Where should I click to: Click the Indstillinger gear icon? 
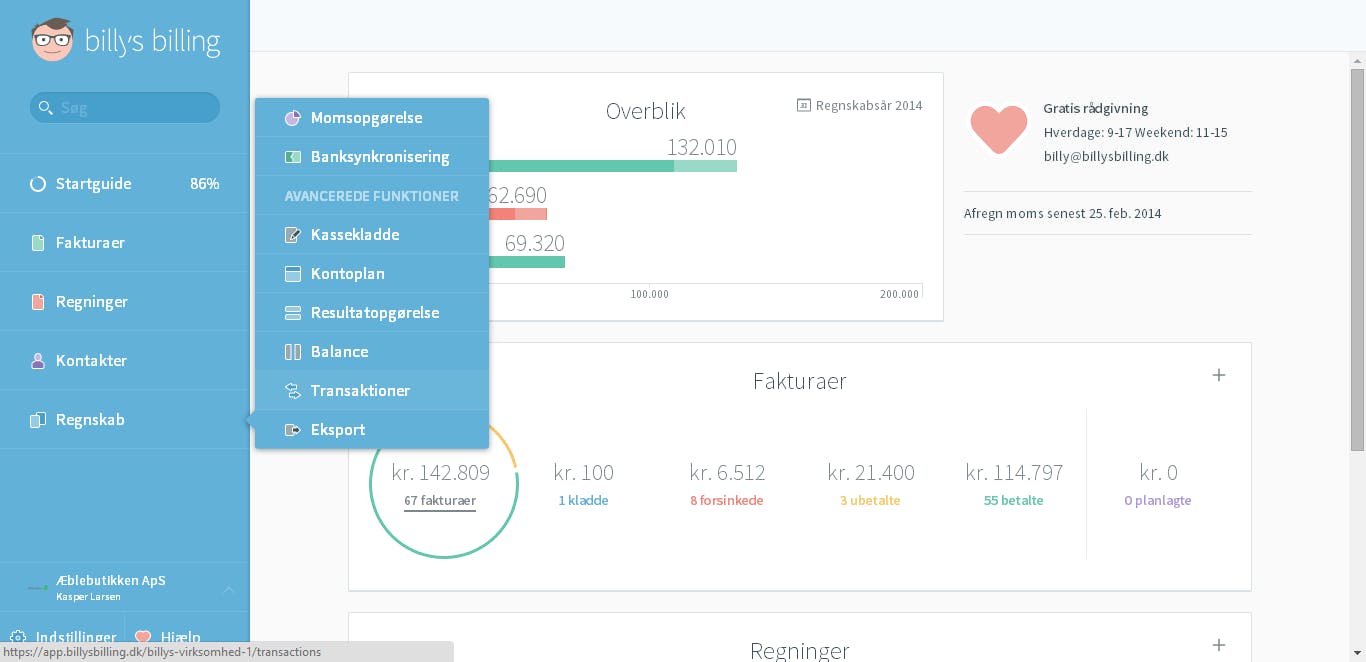click(x=19, y=637)
